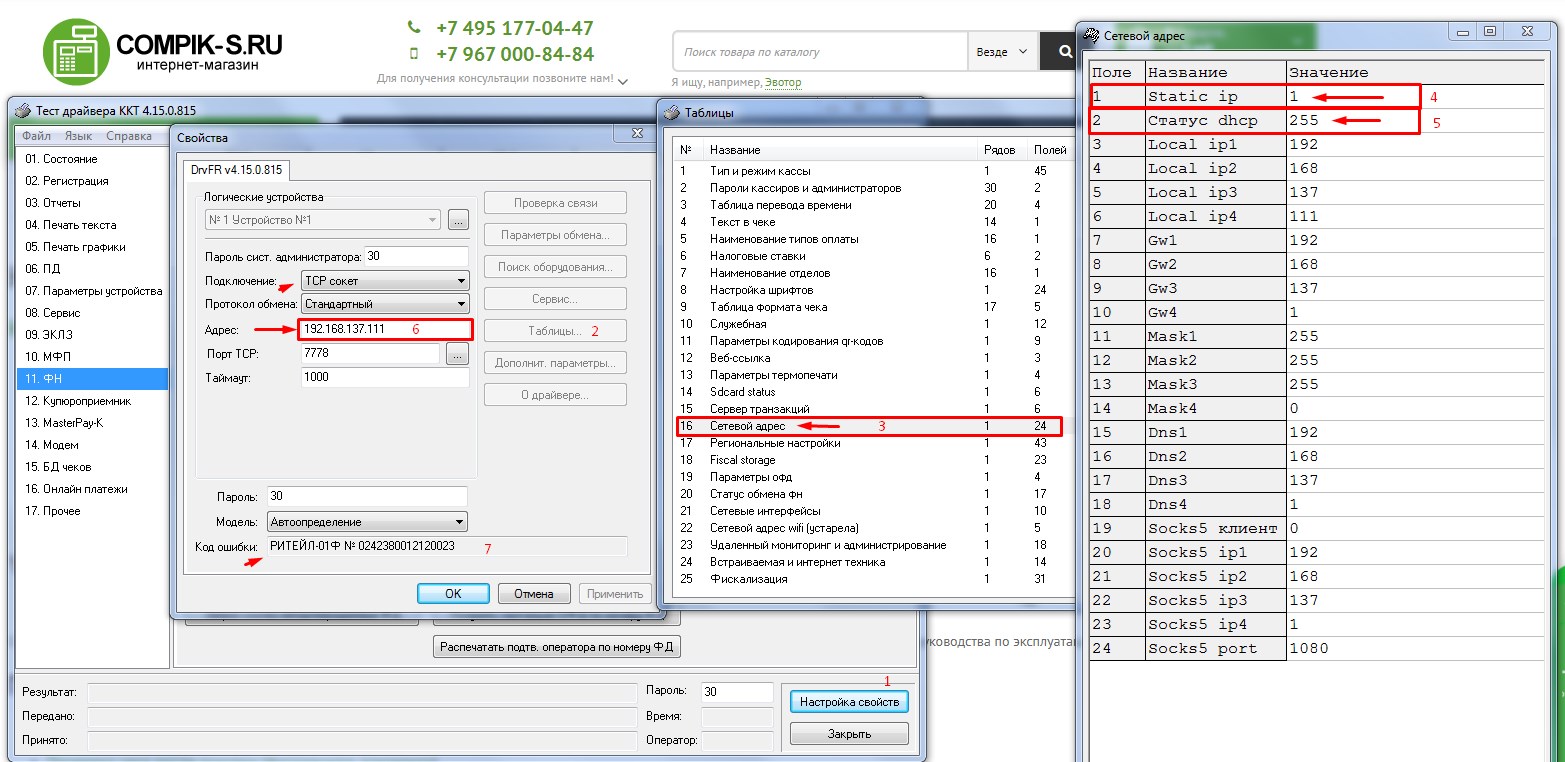The image size is (1565, 762).
Task: Click the Тест драйвера ККТ window icon
Action: point(23,110)
